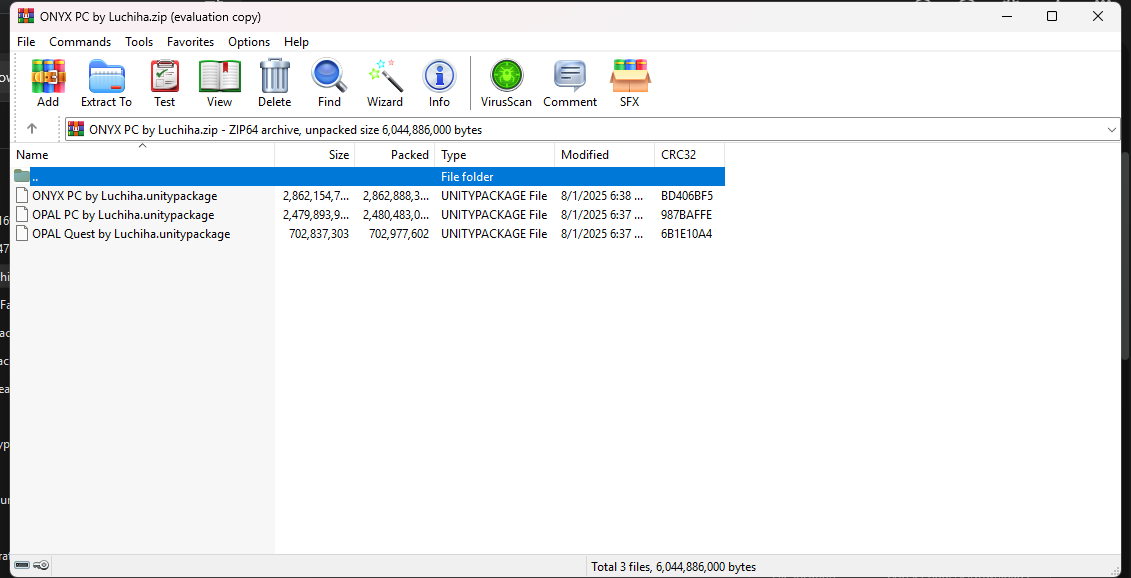Open the Find magnifier tool

point(329,75)
